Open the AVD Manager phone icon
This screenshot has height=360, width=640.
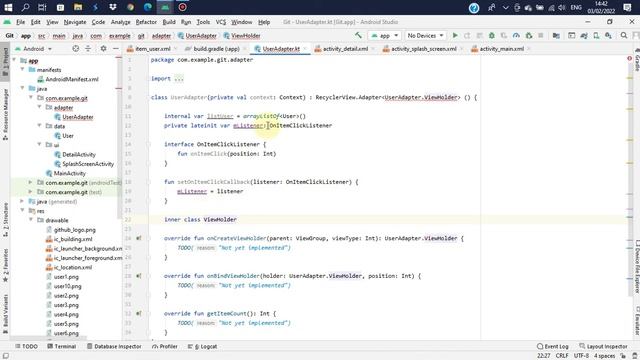596,36
